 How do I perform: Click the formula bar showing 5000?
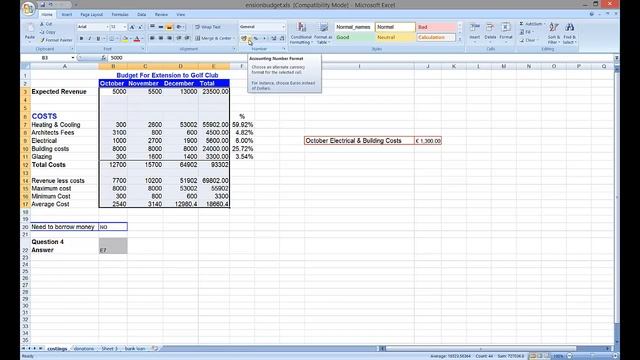[361, 58]
